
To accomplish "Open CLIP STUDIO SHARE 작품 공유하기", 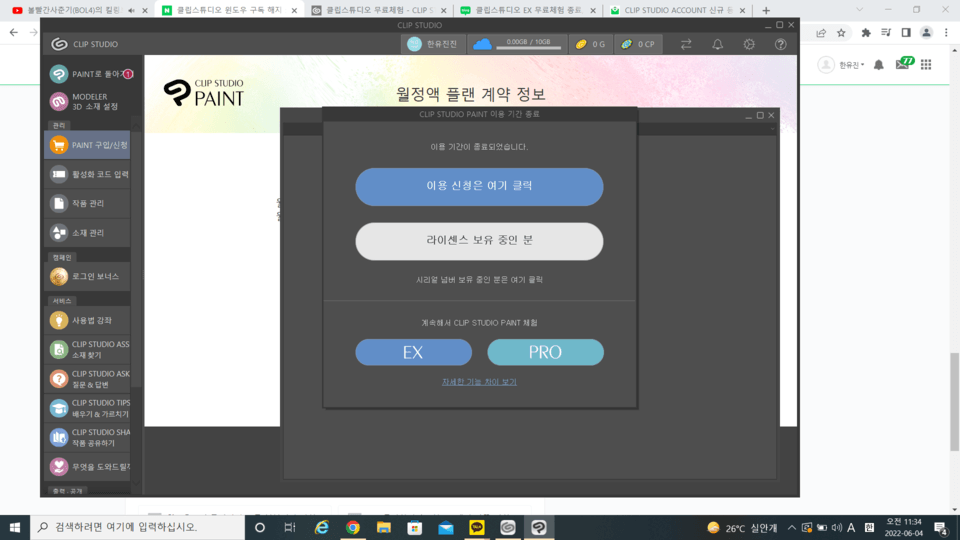I will [88, 437].
